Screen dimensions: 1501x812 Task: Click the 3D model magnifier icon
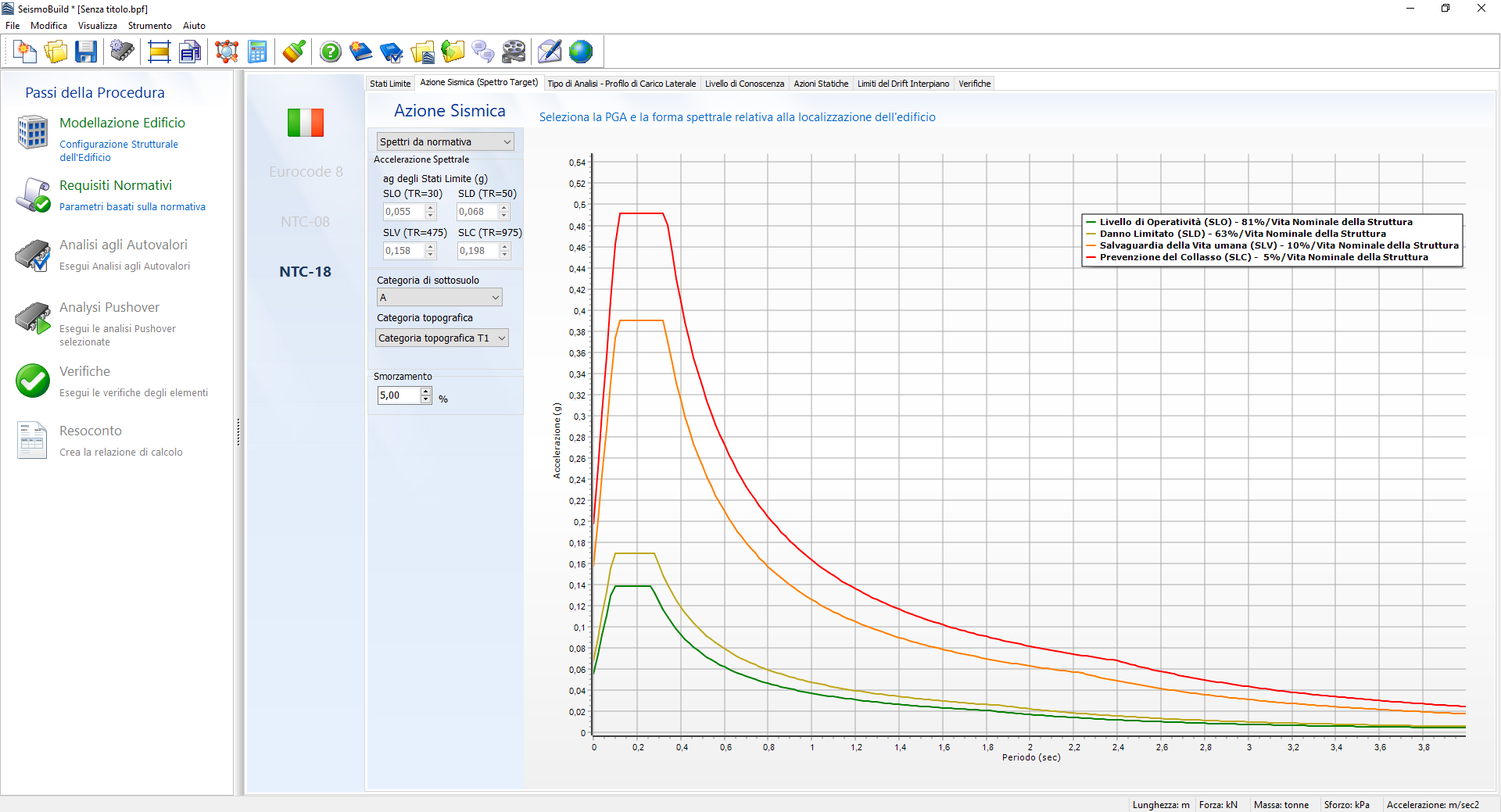coord(227,52)
